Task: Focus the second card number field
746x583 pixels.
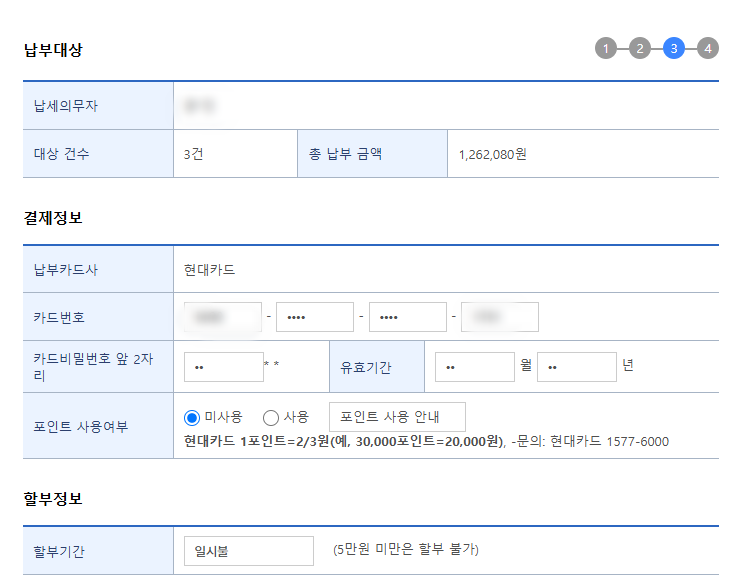Action: [x=315, y=317]
